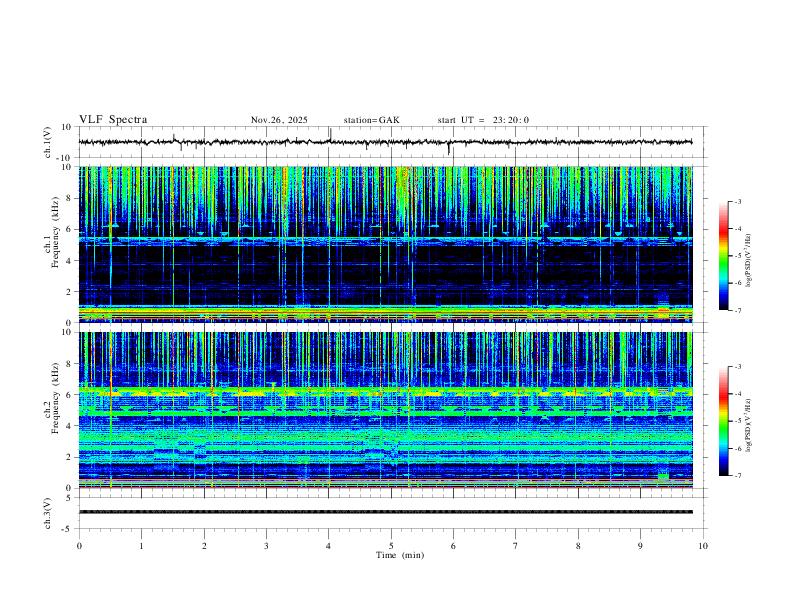The height and width of the screenshot is (612, 792).
Task: Click the time axis tick label '5'
Action: click(391, 546)
